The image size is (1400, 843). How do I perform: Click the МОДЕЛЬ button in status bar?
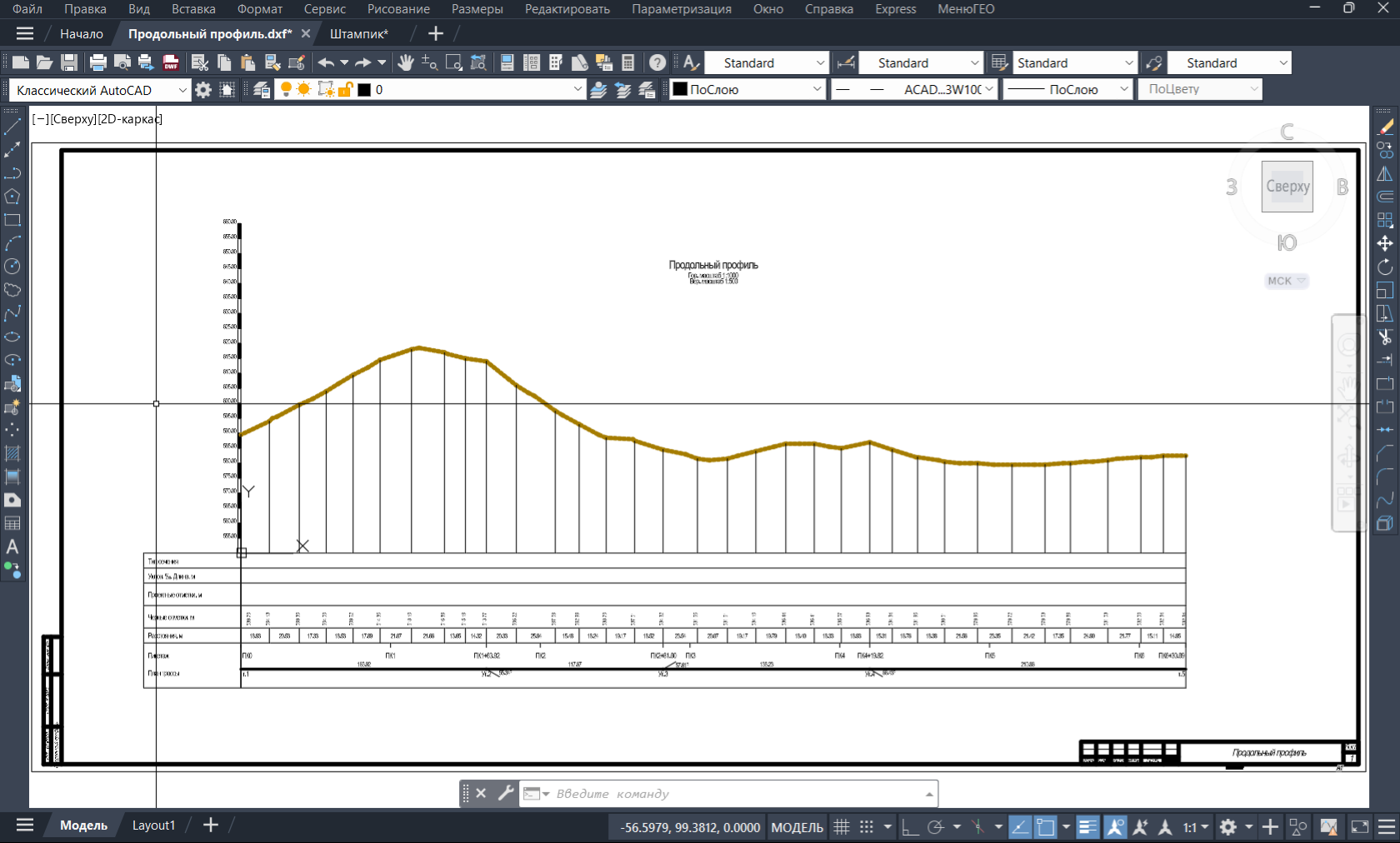(797, 827)
